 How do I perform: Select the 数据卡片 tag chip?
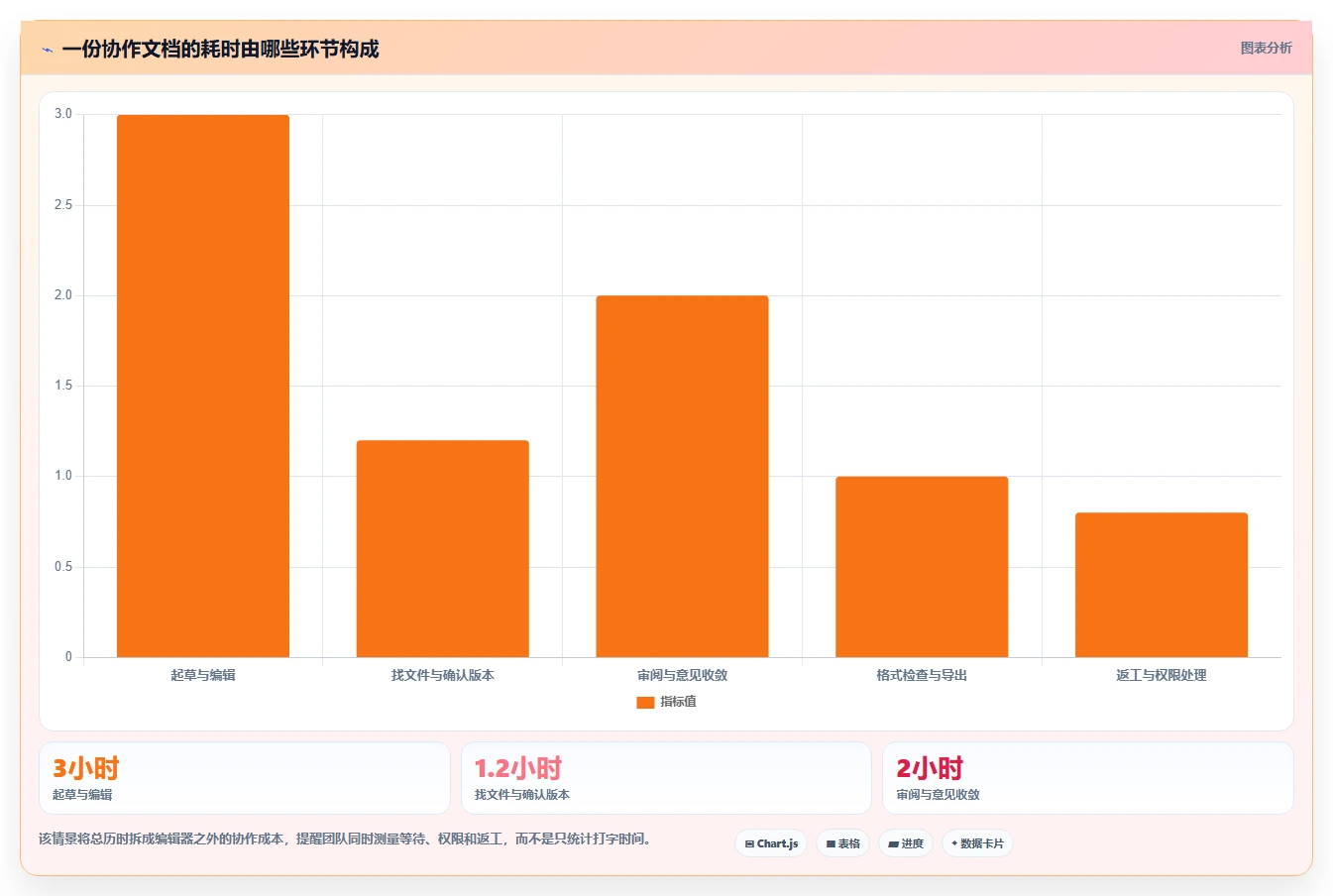(x=977, y=843)
